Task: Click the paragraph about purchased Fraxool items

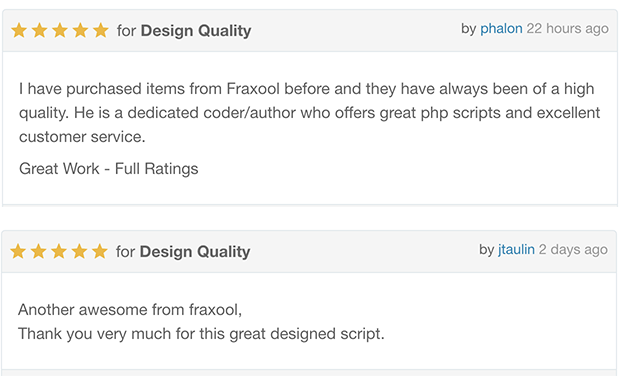Action: [x=310, y=113]
